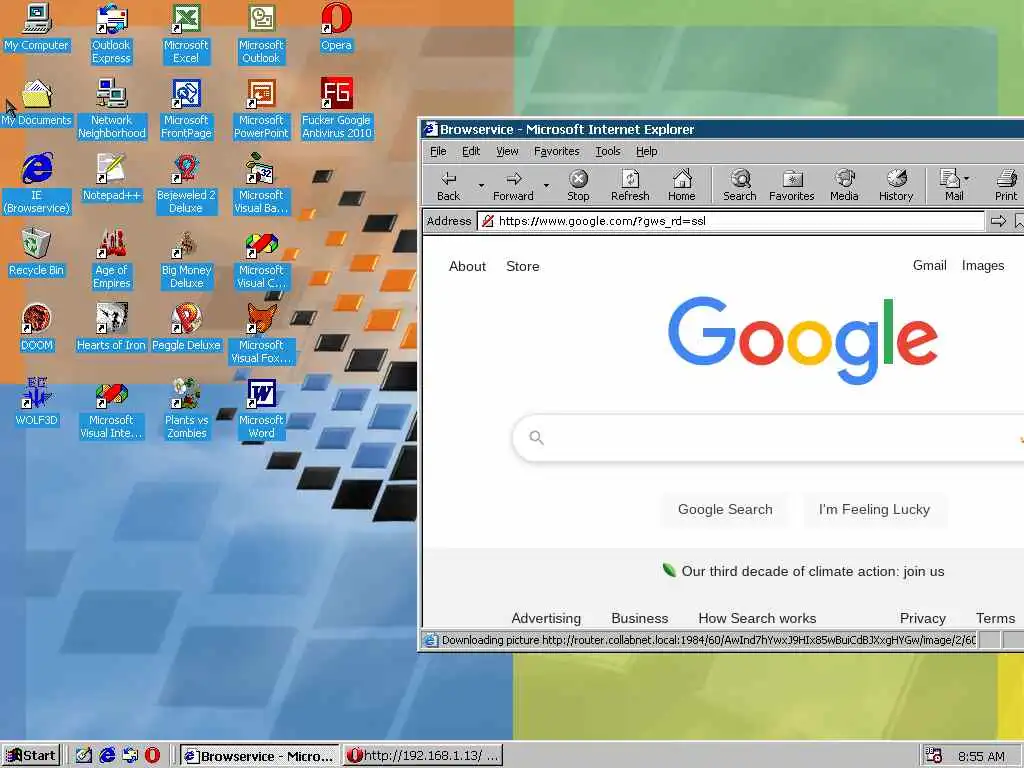Launch Opera from the quick launch bar
1024x768 pixels.
tap(152, 756)
